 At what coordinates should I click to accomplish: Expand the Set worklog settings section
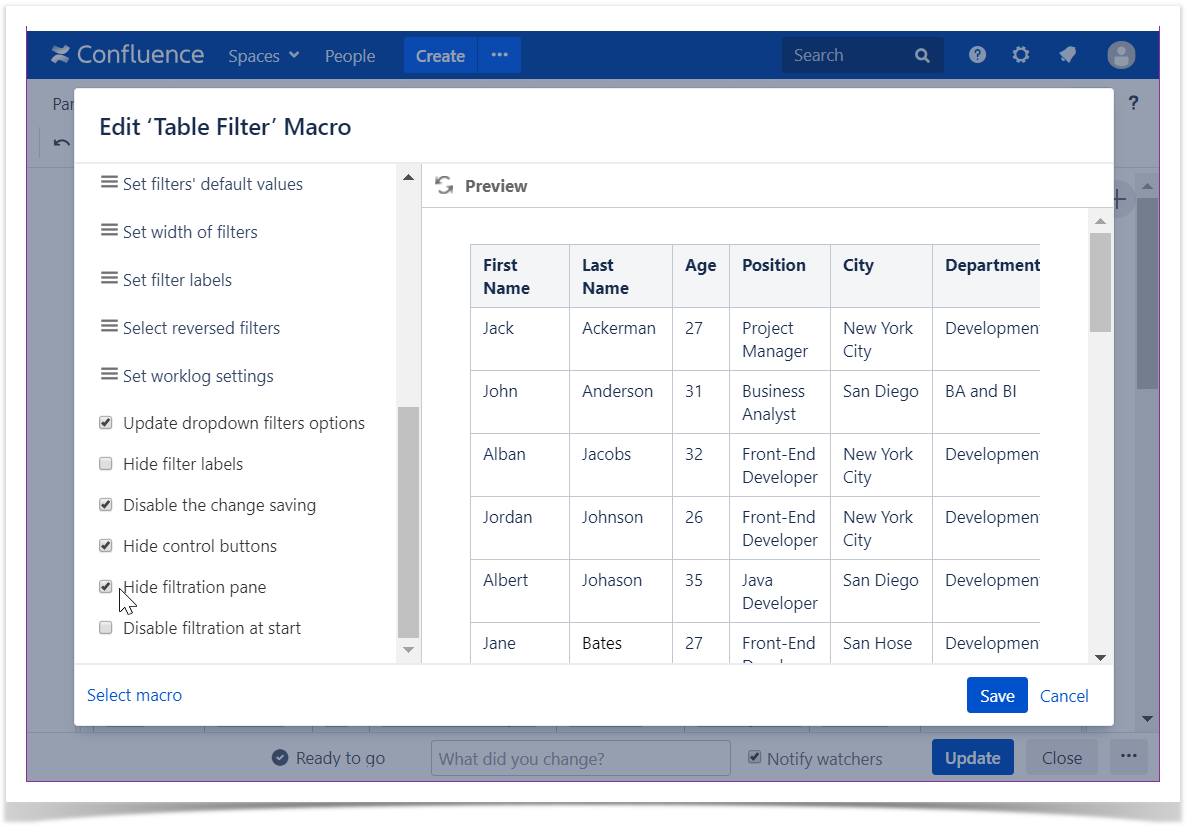click(197, 376)
